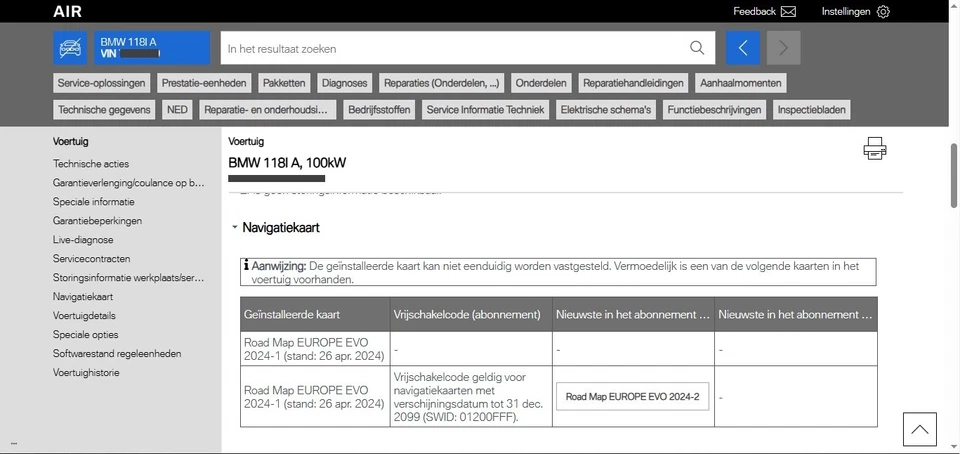Open Prestatie-eenheden tab
960x454 pixels.
[204, 83]
